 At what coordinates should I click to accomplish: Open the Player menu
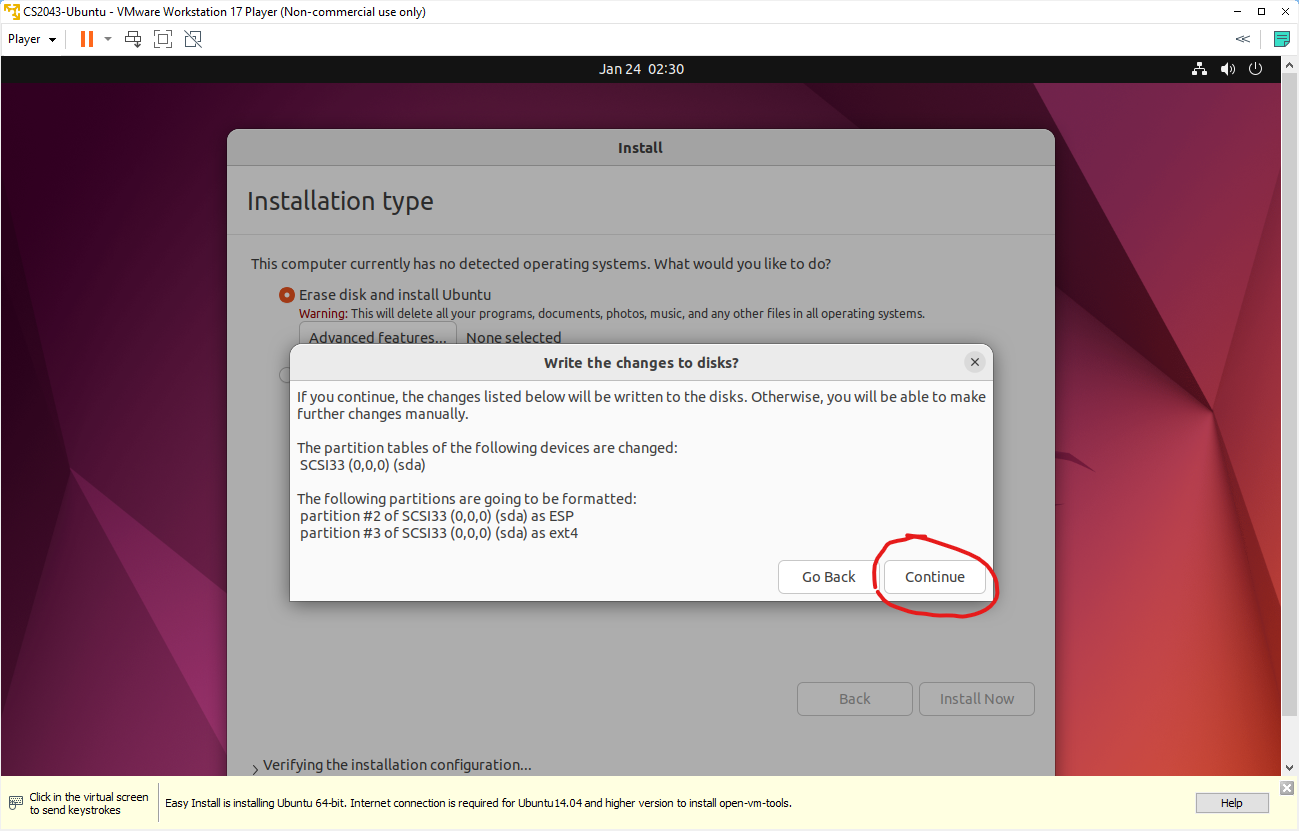pos(32,39)
